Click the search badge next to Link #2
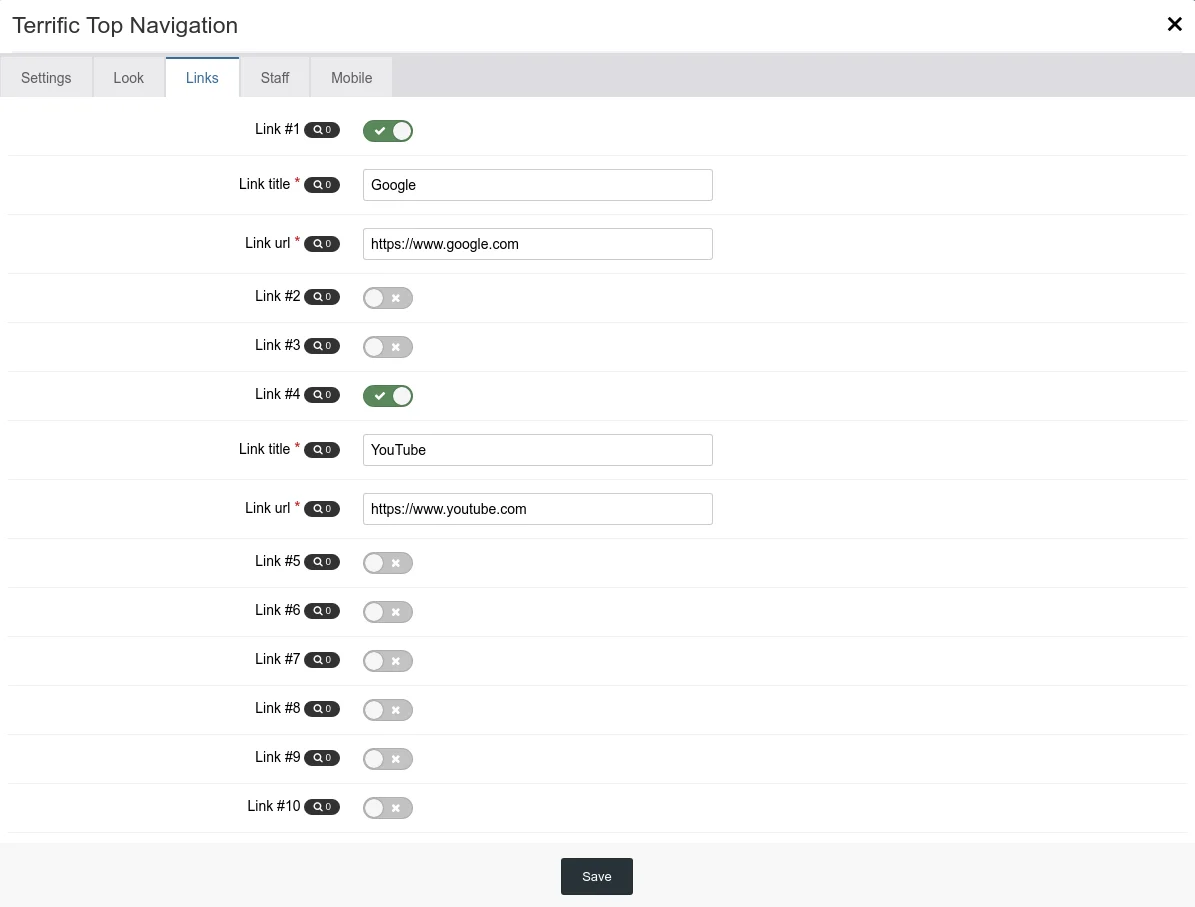 tap(322, 297)
